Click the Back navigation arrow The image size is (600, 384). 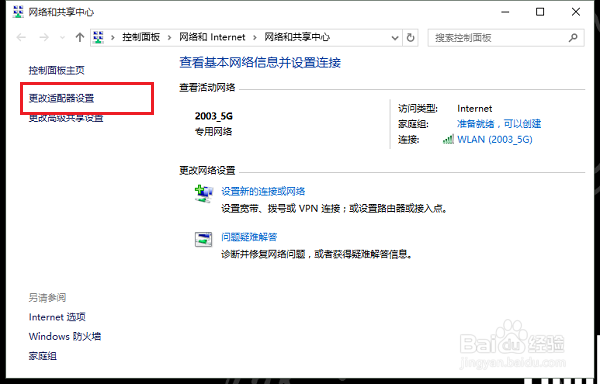coord(21,37)
